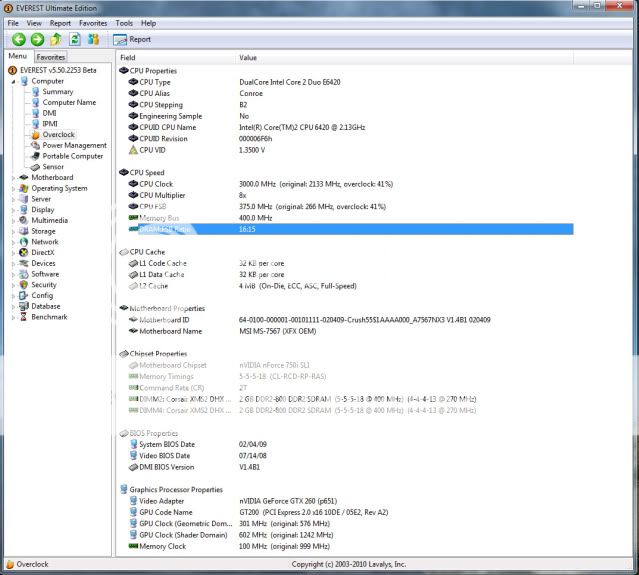Image resolution: width=639 pixels, height=575 pixels.
Task: Select Computer Name in the tree
Action: pos(69,102)
